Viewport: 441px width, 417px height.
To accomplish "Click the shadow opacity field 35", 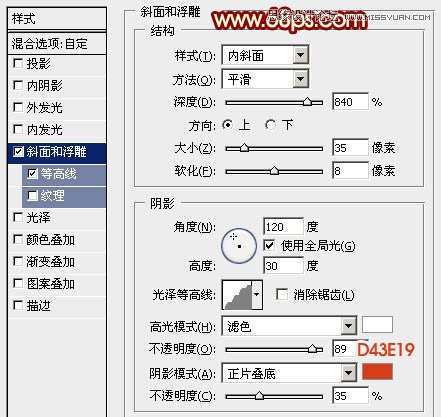I will (x=350, y=396).
